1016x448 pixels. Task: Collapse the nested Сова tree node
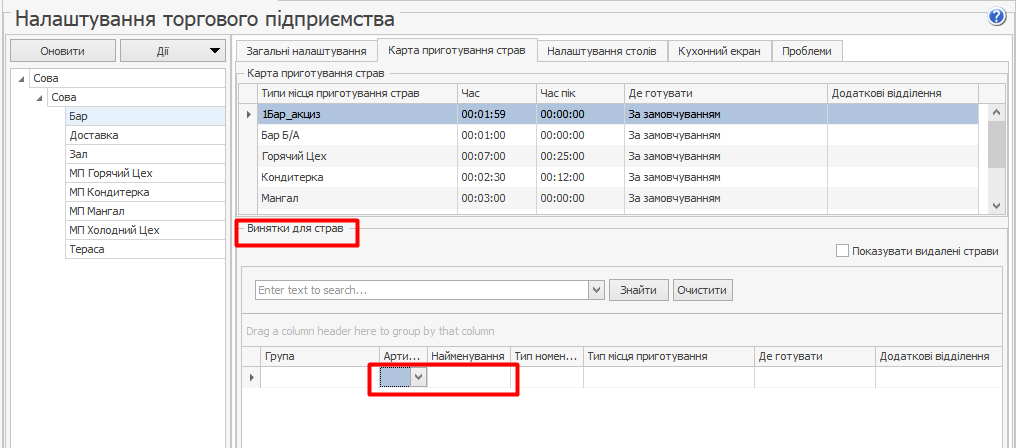(x=40, y=97)
